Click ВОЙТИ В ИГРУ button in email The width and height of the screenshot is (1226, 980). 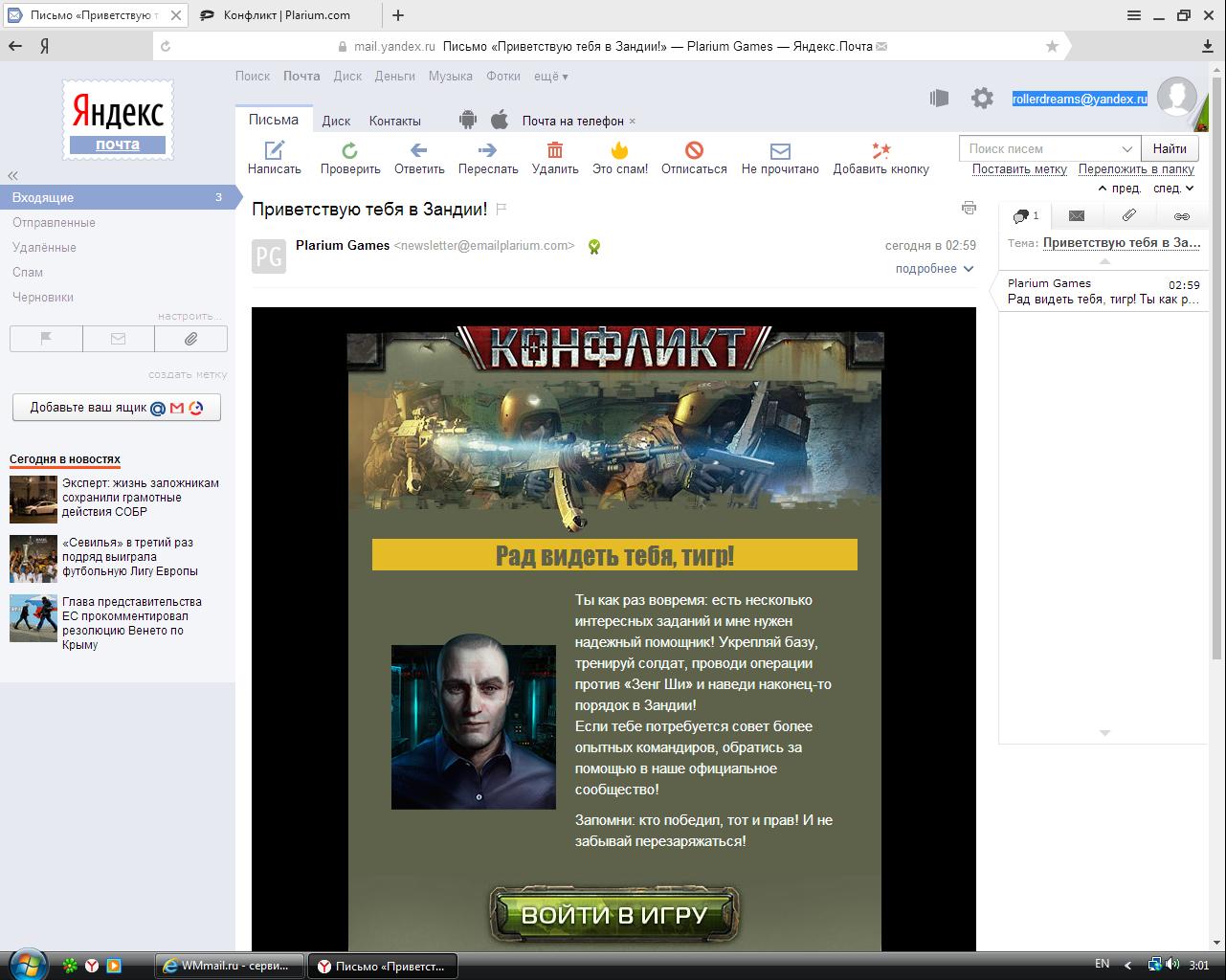click(614, 914)
